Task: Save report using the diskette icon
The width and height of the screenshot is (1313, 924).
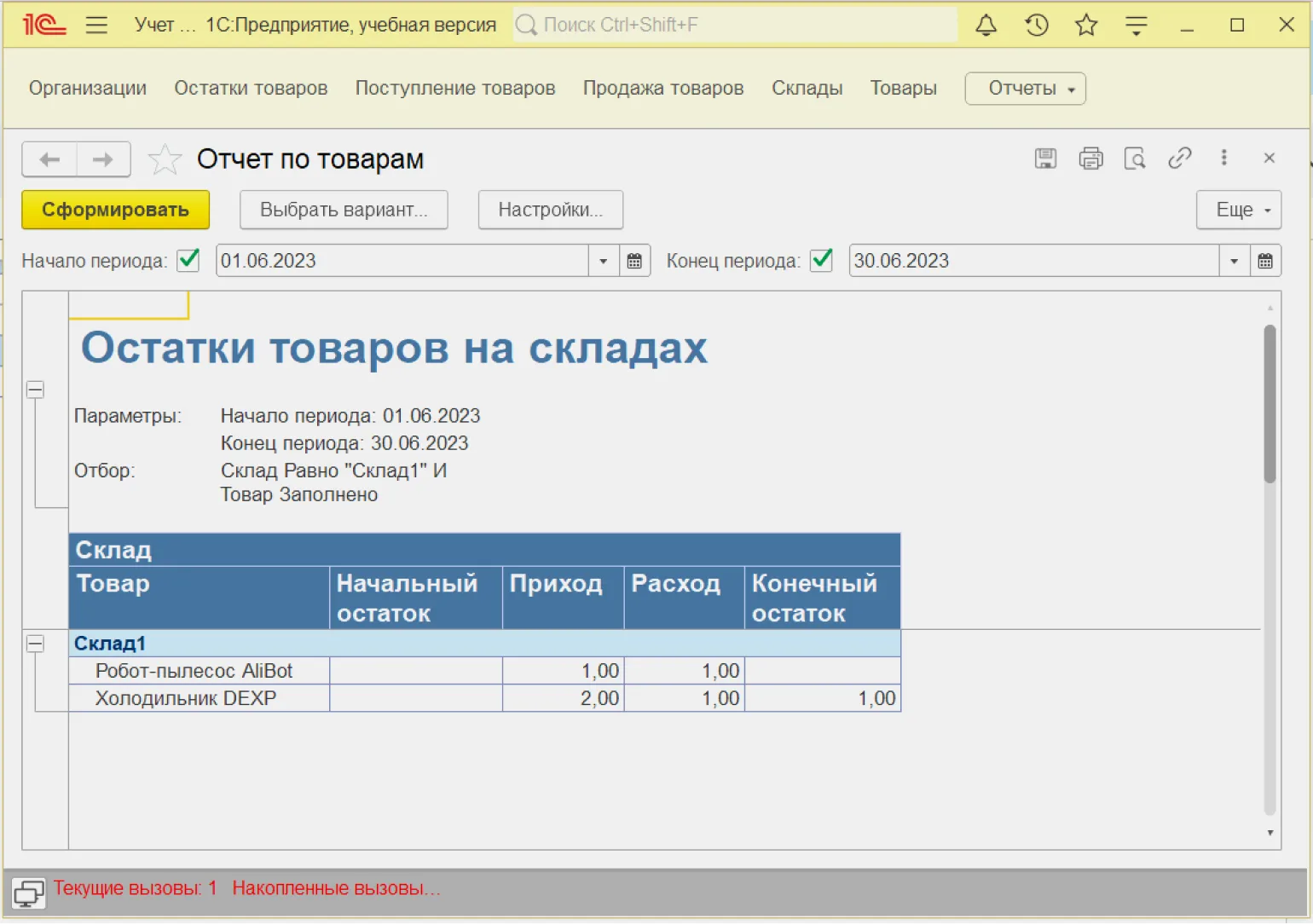Action: [1045, 159]
